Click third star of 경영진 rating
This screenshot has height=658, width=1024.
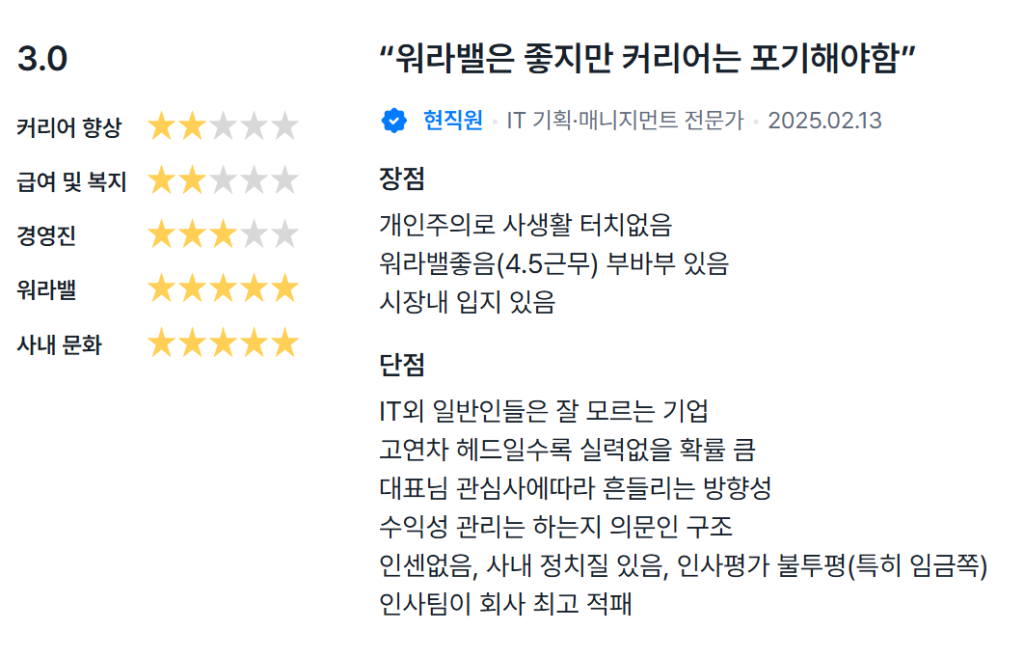223,236
